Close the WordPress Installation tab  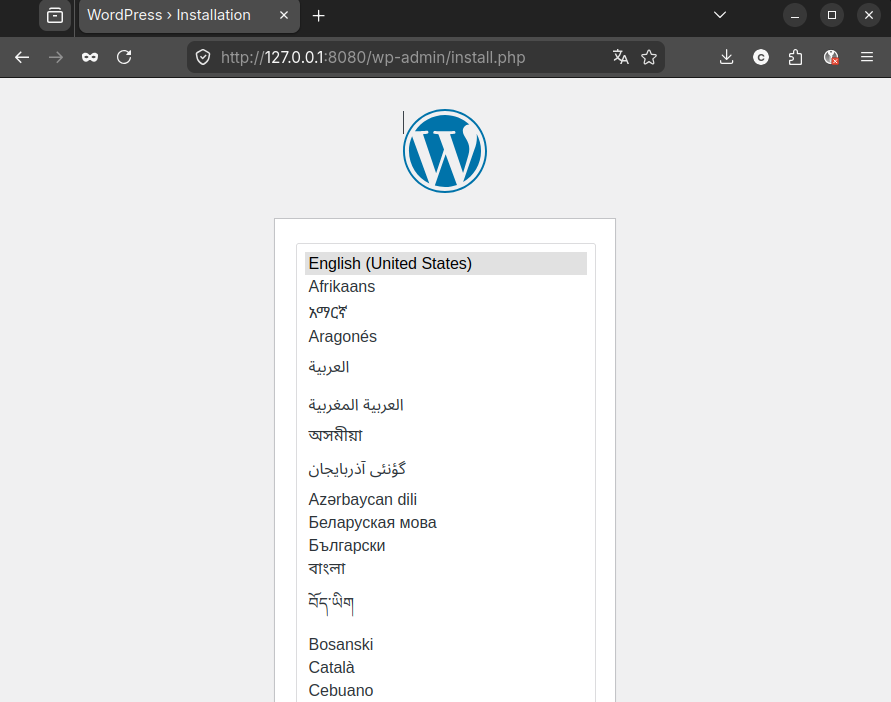click(x=284, y=15)
